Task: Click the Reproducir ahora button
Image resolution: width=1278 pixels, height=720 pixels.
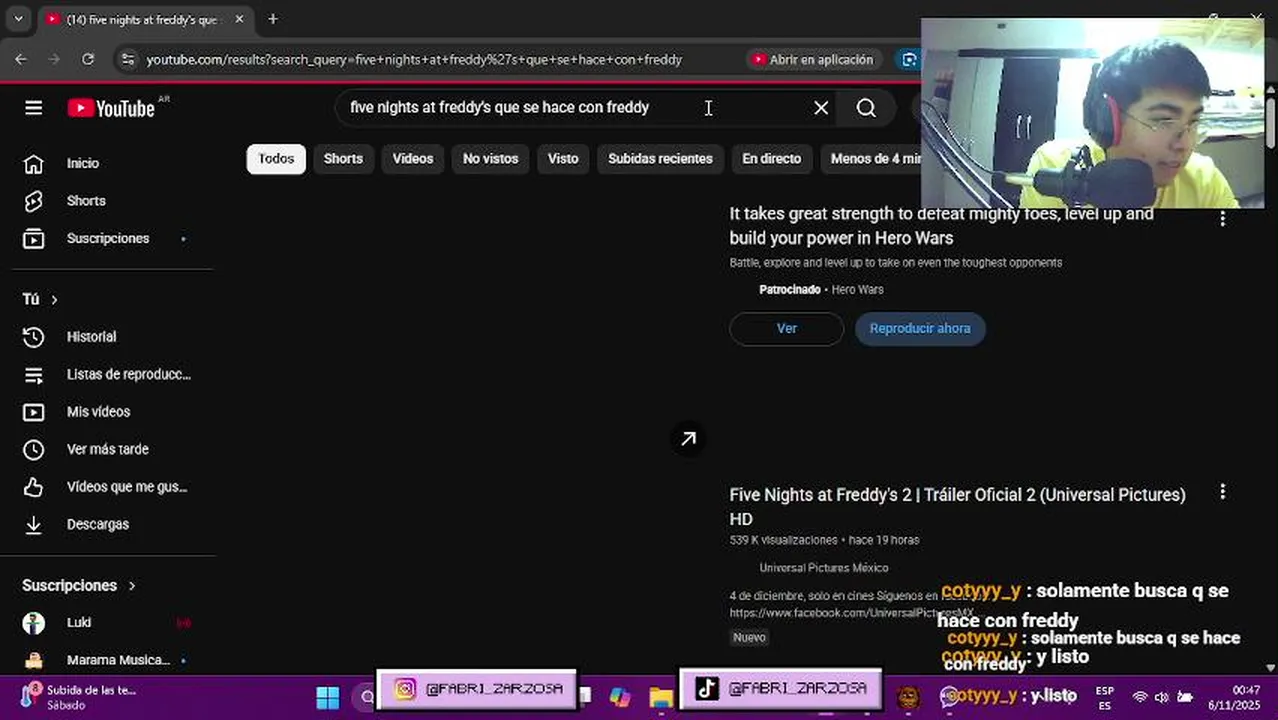Action: click(920, 329)
